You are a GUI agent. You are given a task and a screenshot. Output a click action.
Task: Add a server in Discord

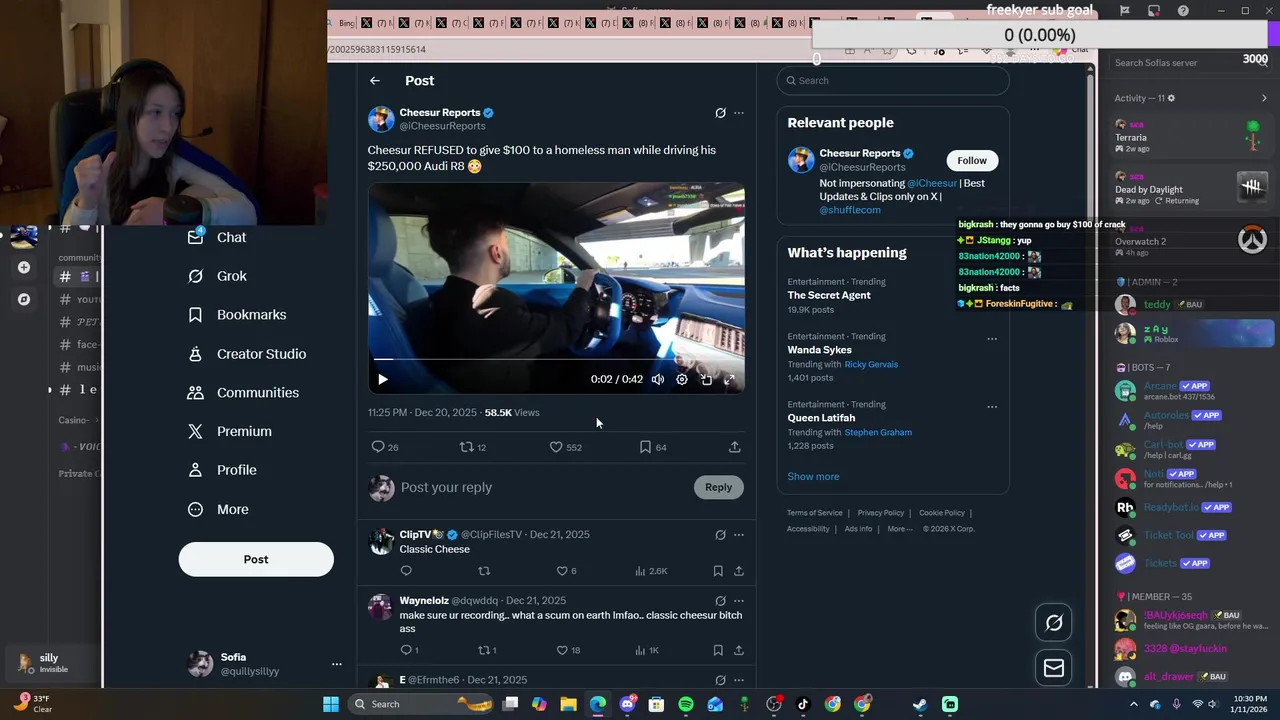(x=24, y=267)
